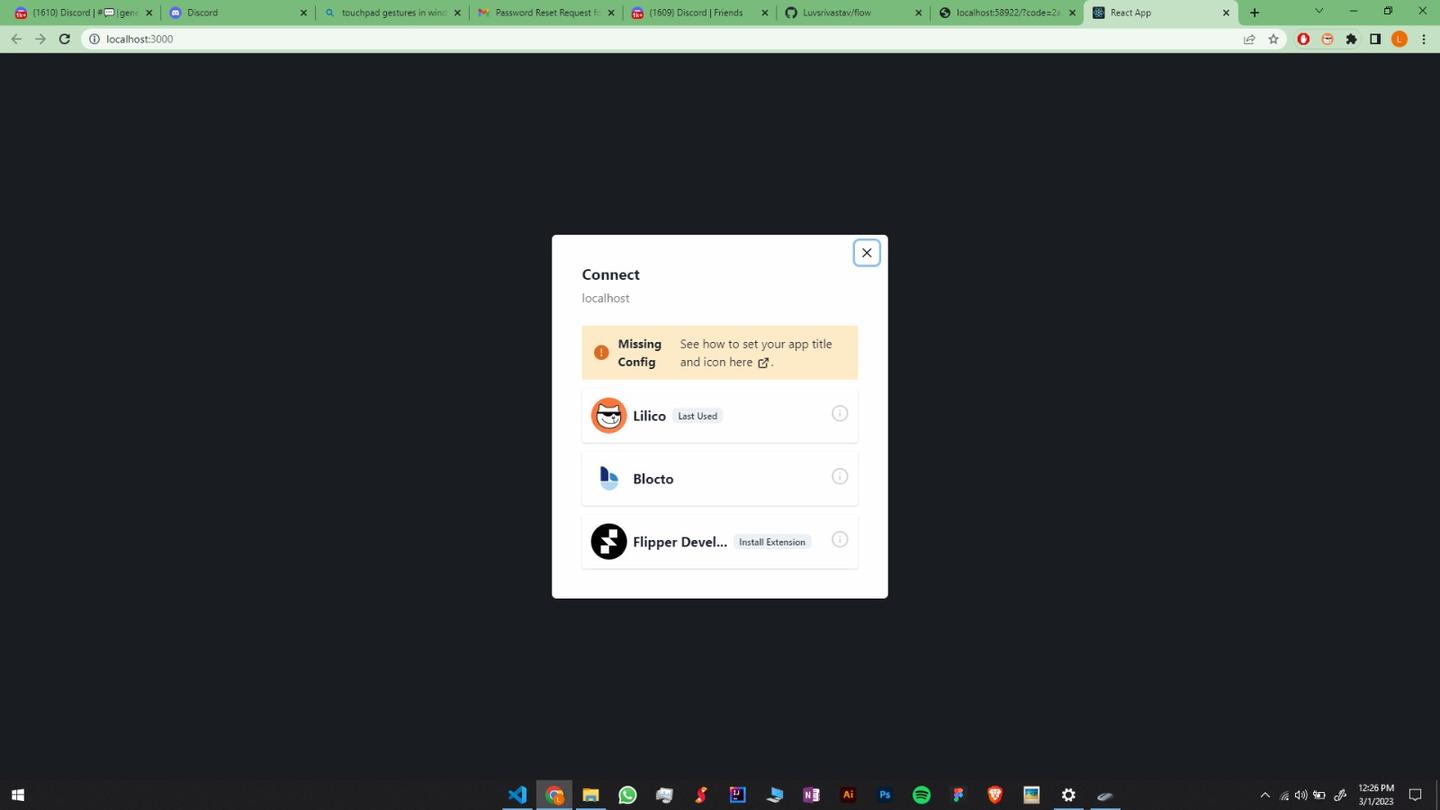
Task: Click the Lilico wallet avatar logo
Action: (608, 415)
